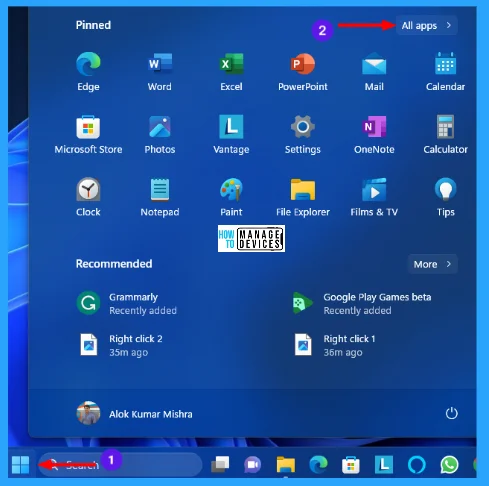The width and height of the screenshot is (489, 486).
Task: Open Alok Kumar Mishra account menu
Action: 134,414
